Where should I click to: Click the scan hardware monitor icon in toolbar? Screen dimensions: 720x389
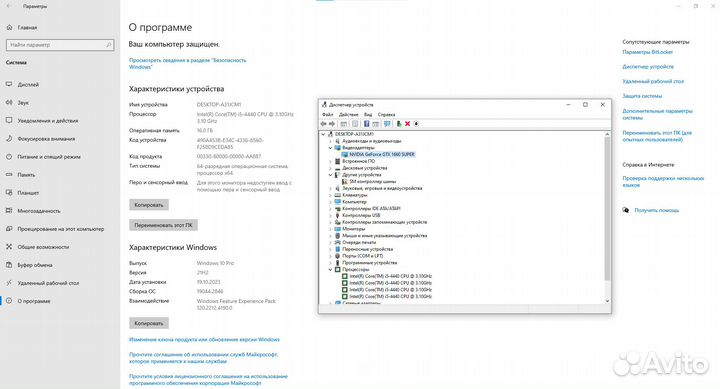pos(387,124)
